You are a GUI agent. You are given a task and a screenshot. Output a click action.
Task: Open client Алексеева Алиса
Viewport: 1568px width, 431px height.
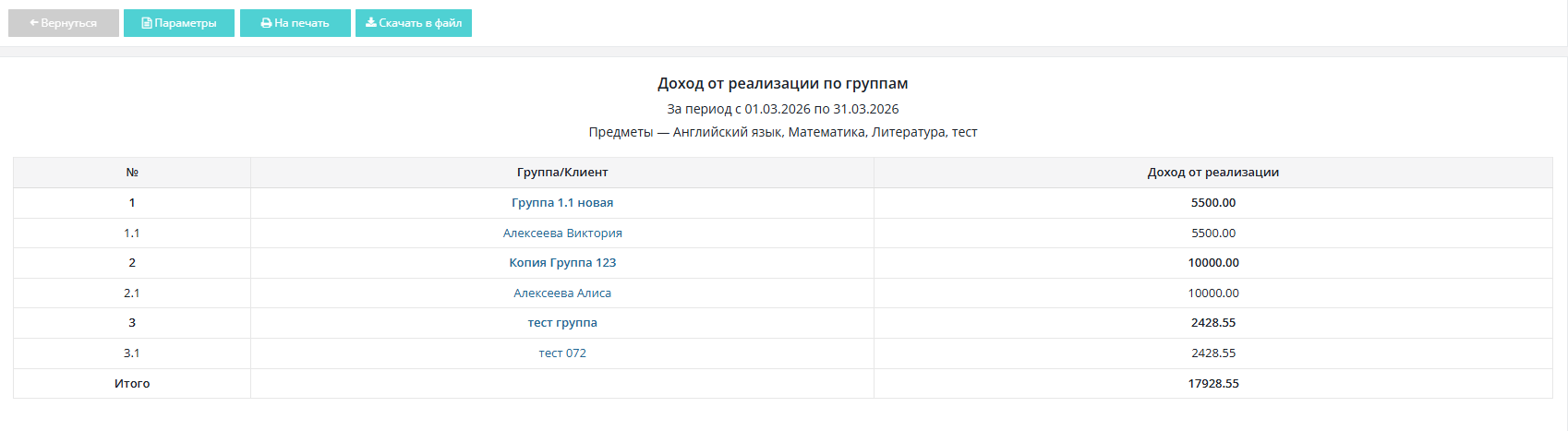tap(562, 293)
